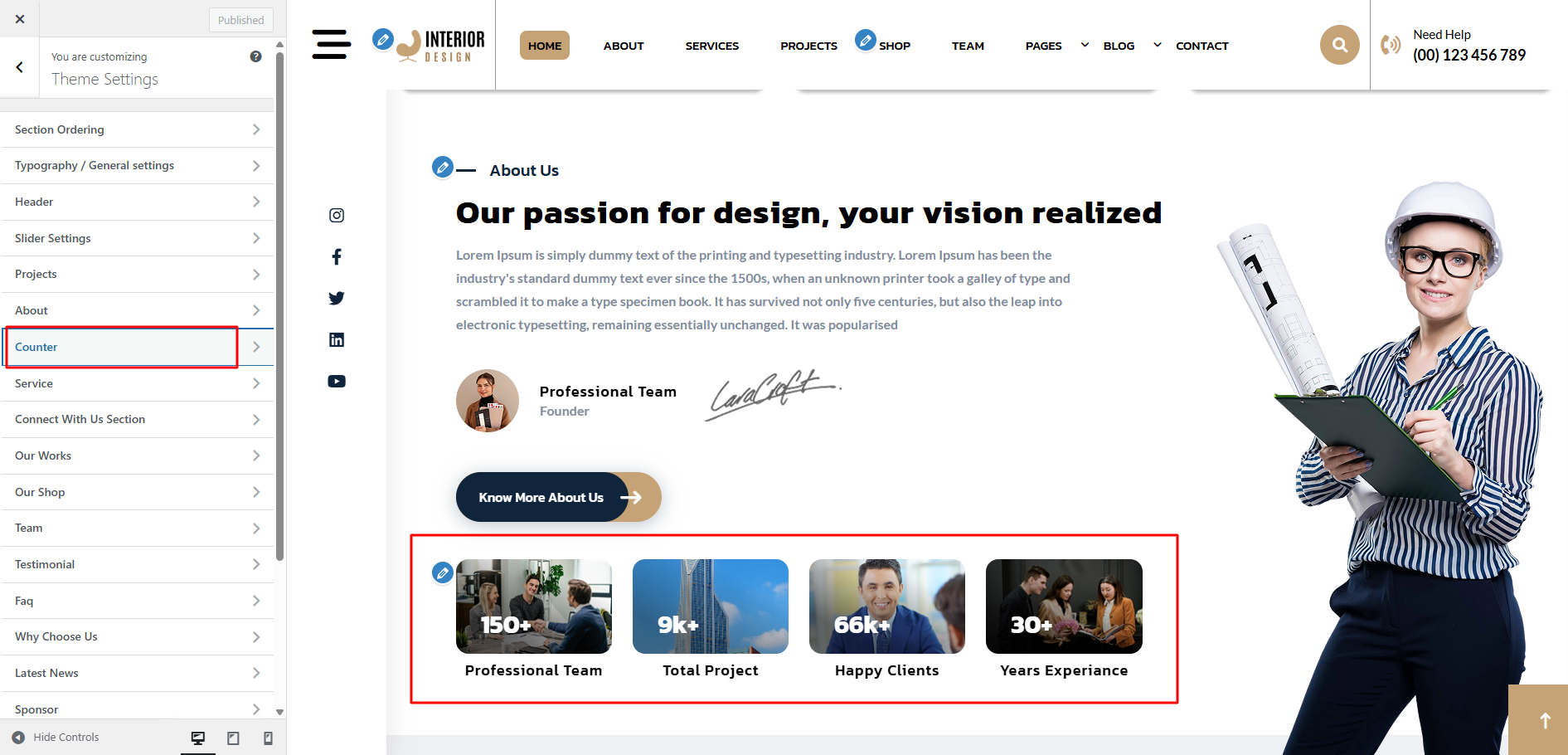Image resolution: width=1568 pixels, height=755 pixels.
Task: Click the edit pencil on counter section
Action: click(x=443, y=572)
